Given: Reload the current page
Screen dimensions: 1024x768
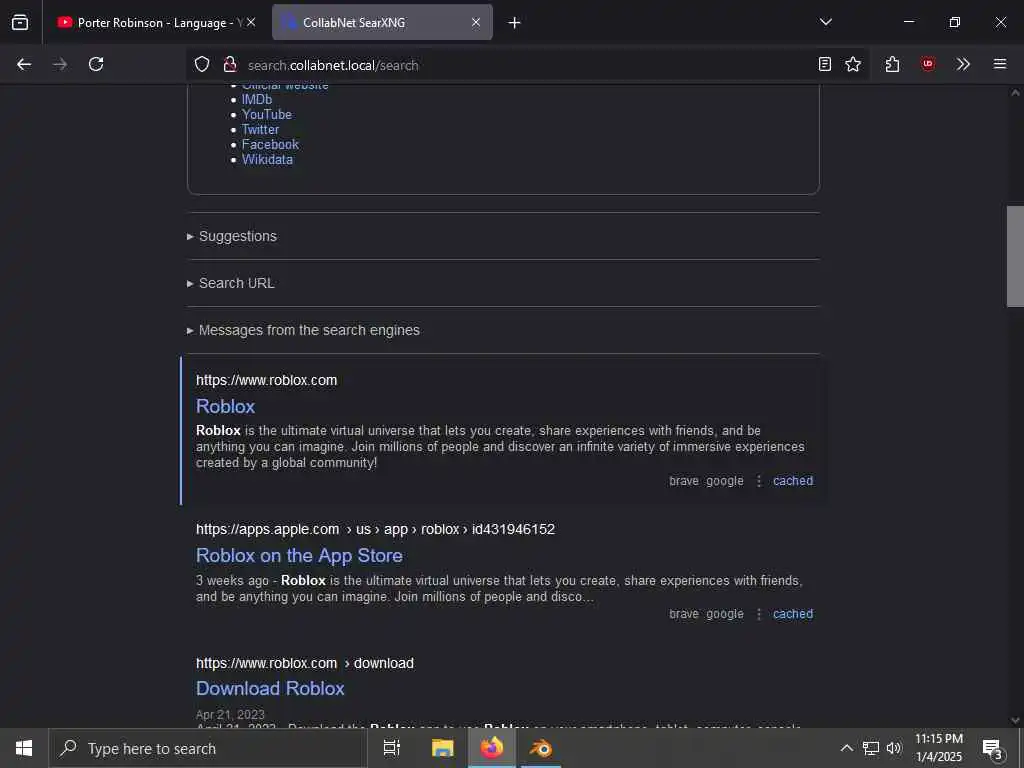Looking at the screenshot, I should pos(96,64).
